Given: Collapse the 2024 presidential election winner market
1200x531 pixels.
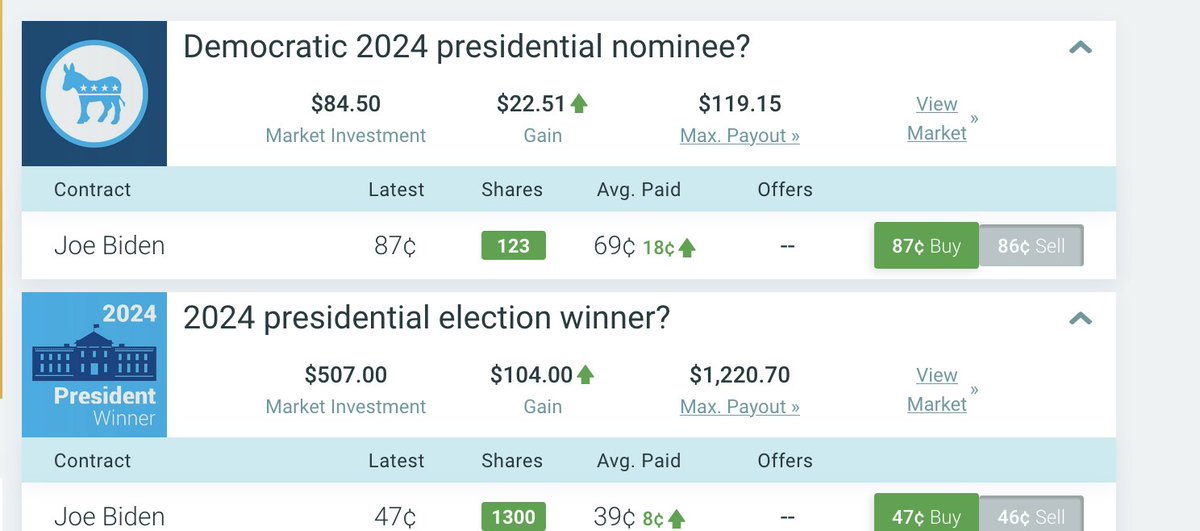Looking at the screenshot, I should [x=1080, y=319].
